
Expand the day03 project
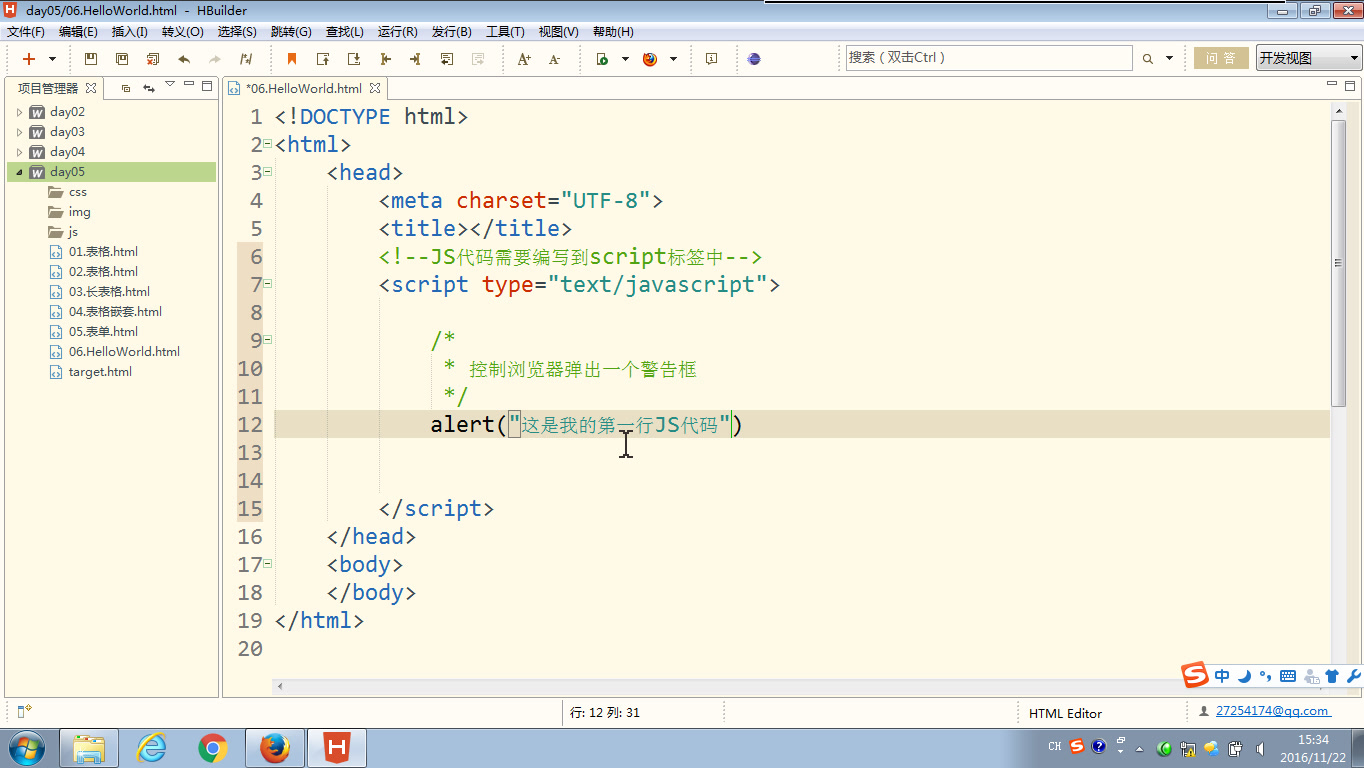tap(19, 132)
